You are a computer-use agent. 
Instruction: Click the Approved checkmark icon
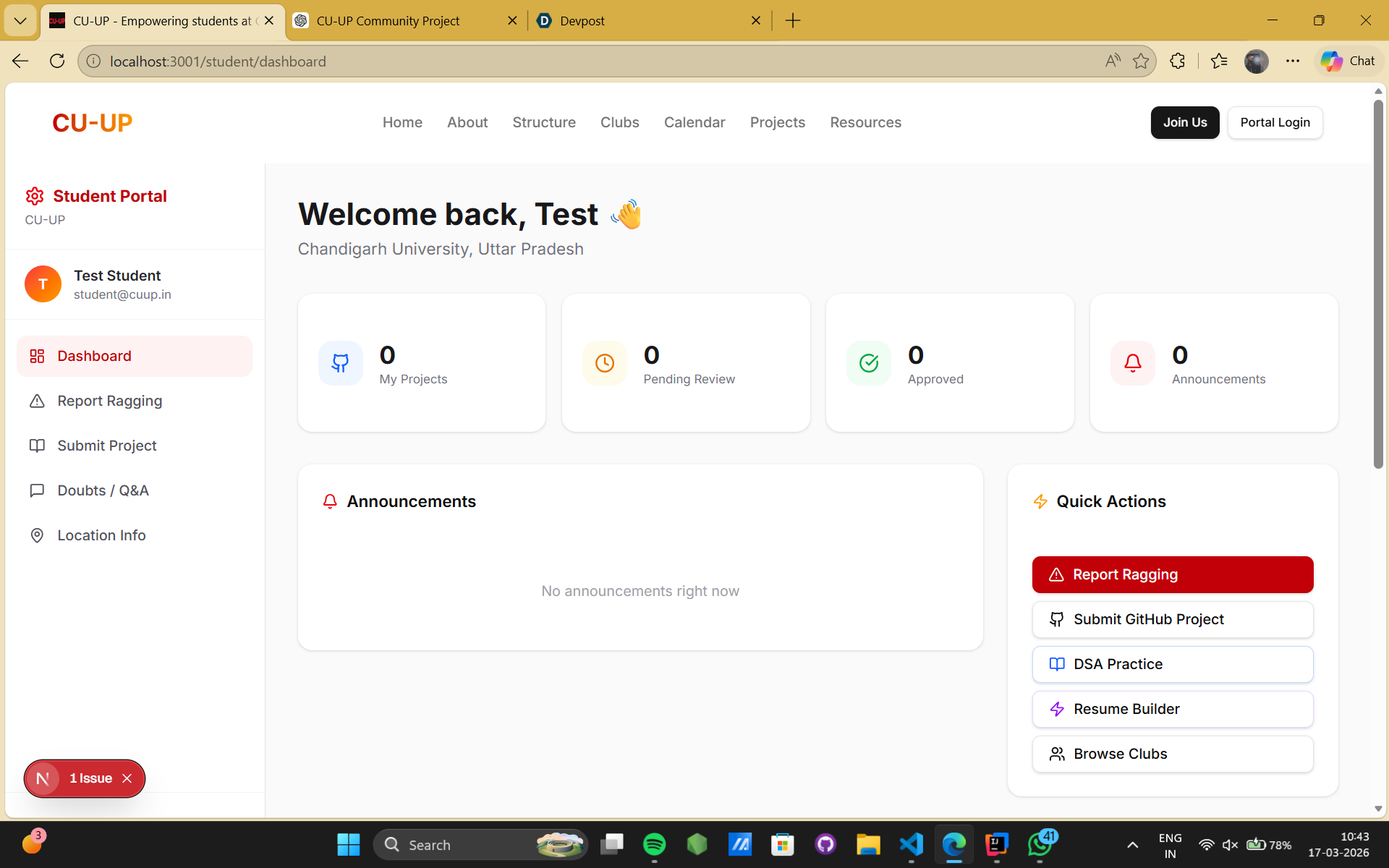click(x=869, y=363)
